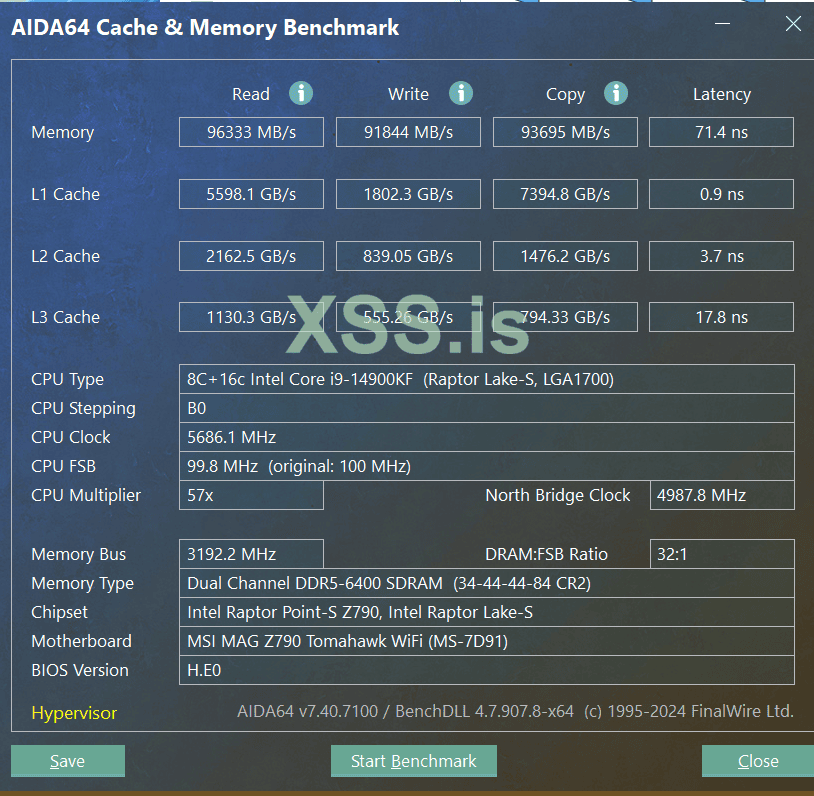Click the Save button

click(67, 761)
